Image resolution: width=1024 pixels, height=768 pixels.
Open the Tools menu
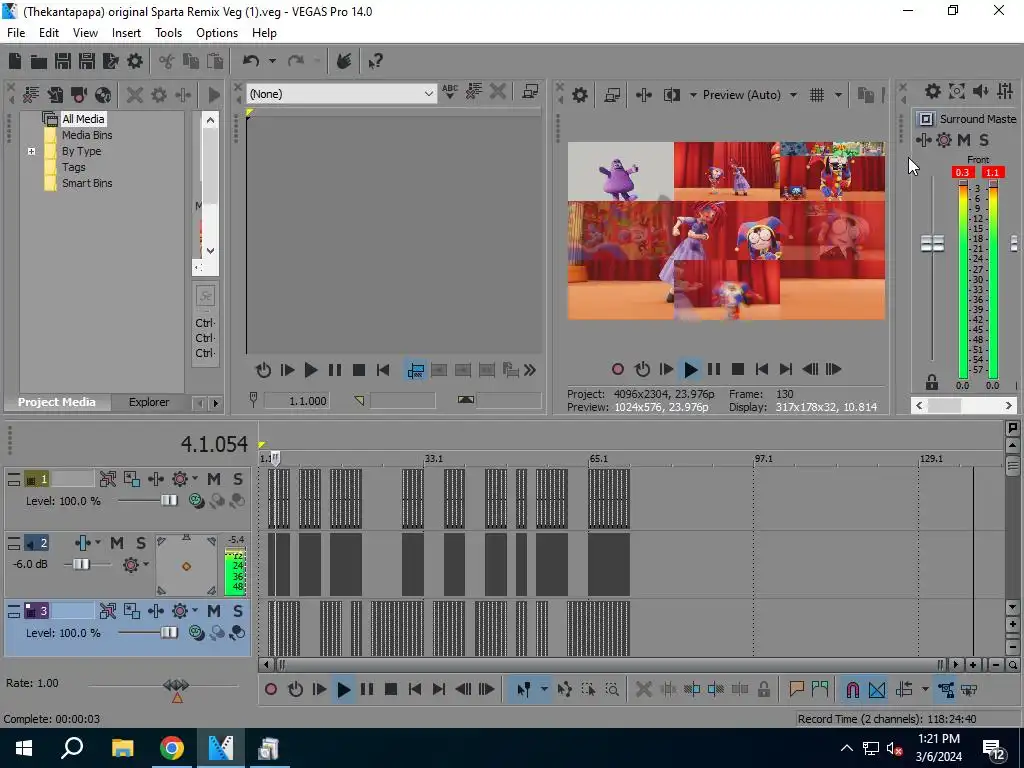click(168, 33)
